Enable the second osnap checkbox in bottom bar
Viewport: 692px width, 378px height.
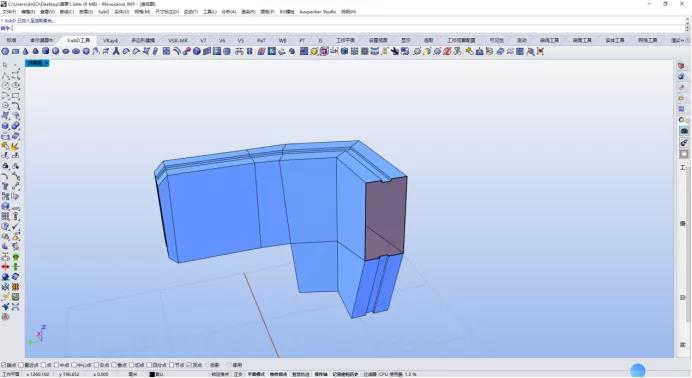coord(21,365)
